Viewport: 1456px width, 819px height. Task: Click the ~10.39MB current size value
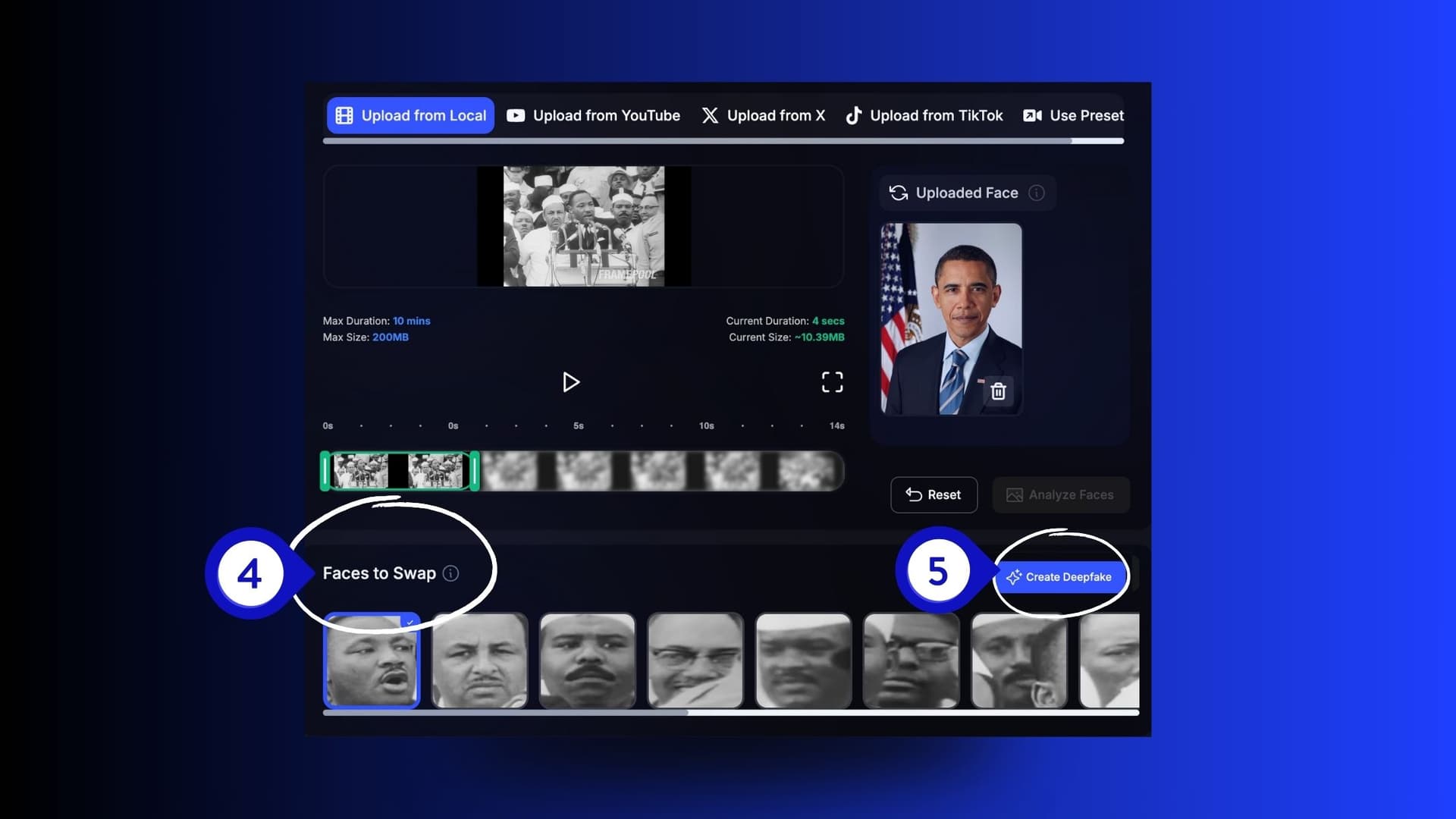pyautogui.click(x=819, y=337)
